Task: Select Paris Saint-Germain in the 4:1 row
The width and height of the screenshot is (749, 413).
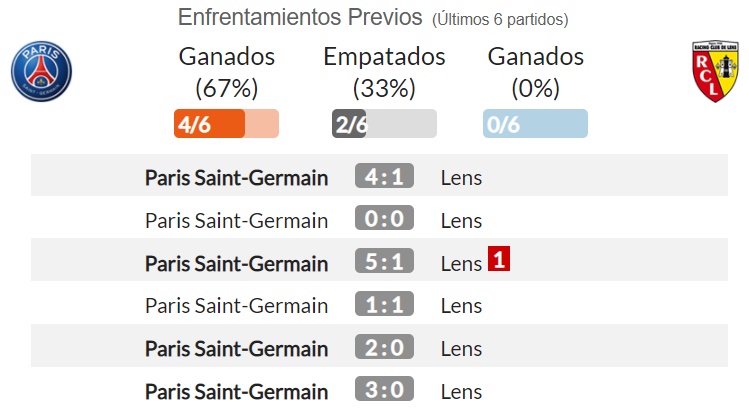Action: pos(236,178)
